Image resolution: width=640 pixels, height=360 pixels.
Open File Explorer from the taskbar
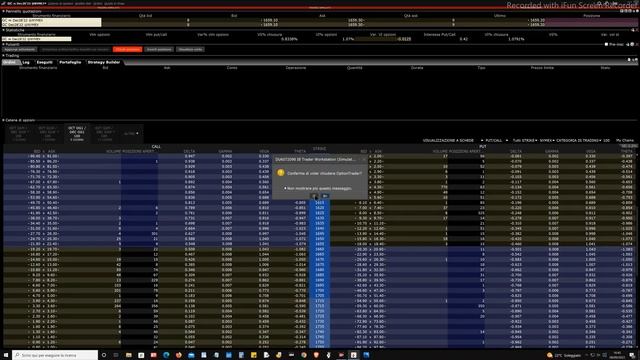click(x=129, y=355)
